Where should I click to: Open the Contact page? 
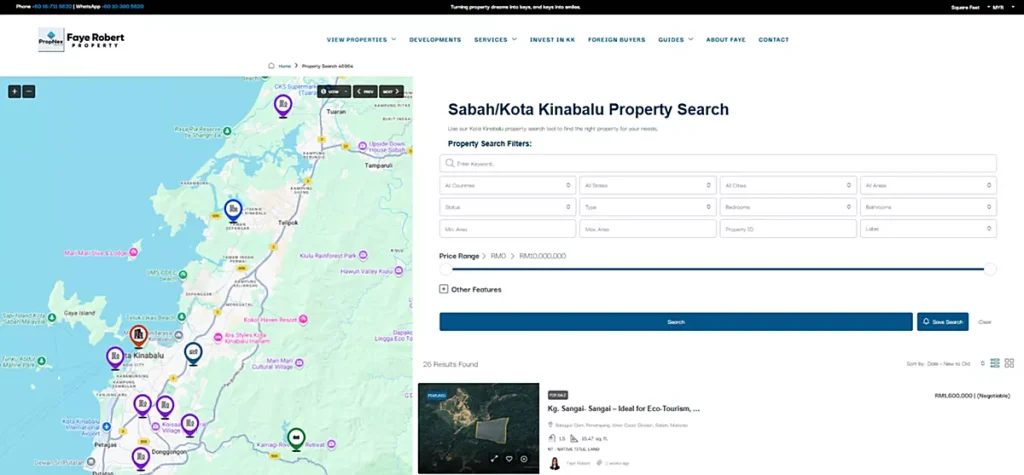click(x=774, y=39)
